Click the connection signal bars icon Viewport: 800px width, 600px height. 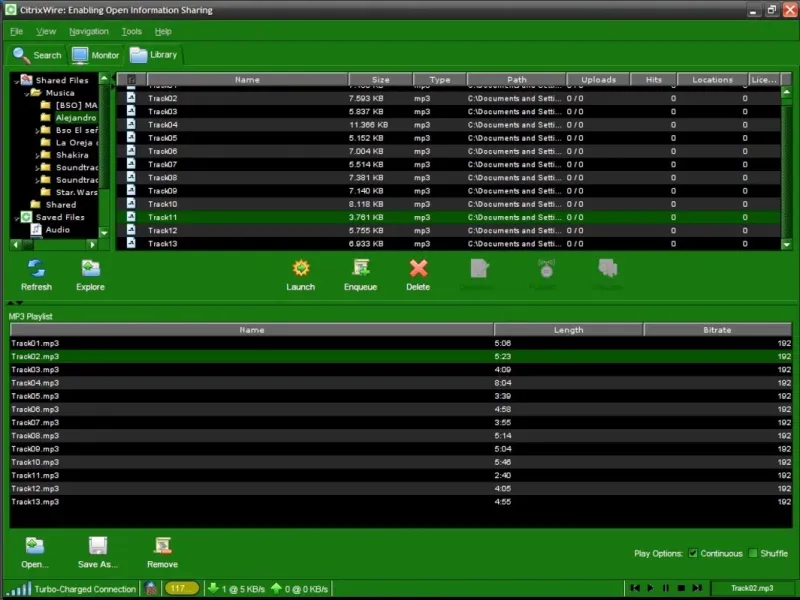point(20,589)
